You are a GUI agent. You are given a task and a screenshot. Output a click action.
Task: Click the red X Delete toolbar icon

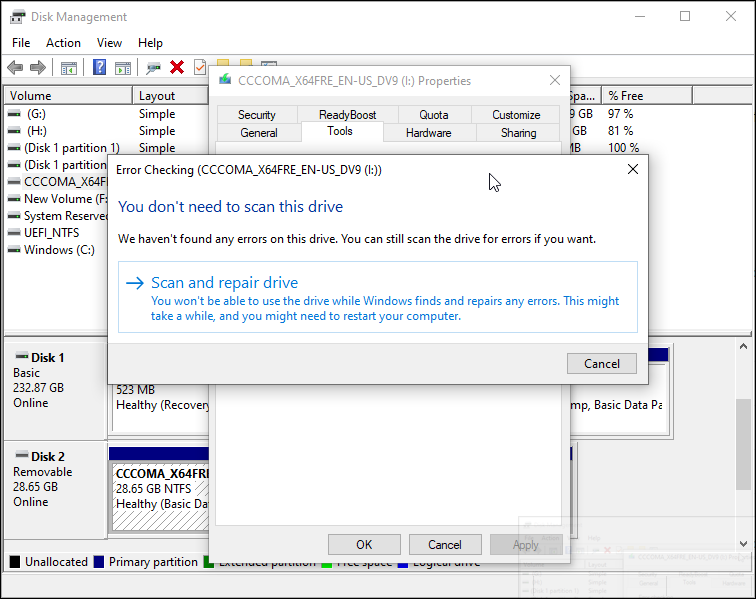pyautogui.click(x=177, y=67)
